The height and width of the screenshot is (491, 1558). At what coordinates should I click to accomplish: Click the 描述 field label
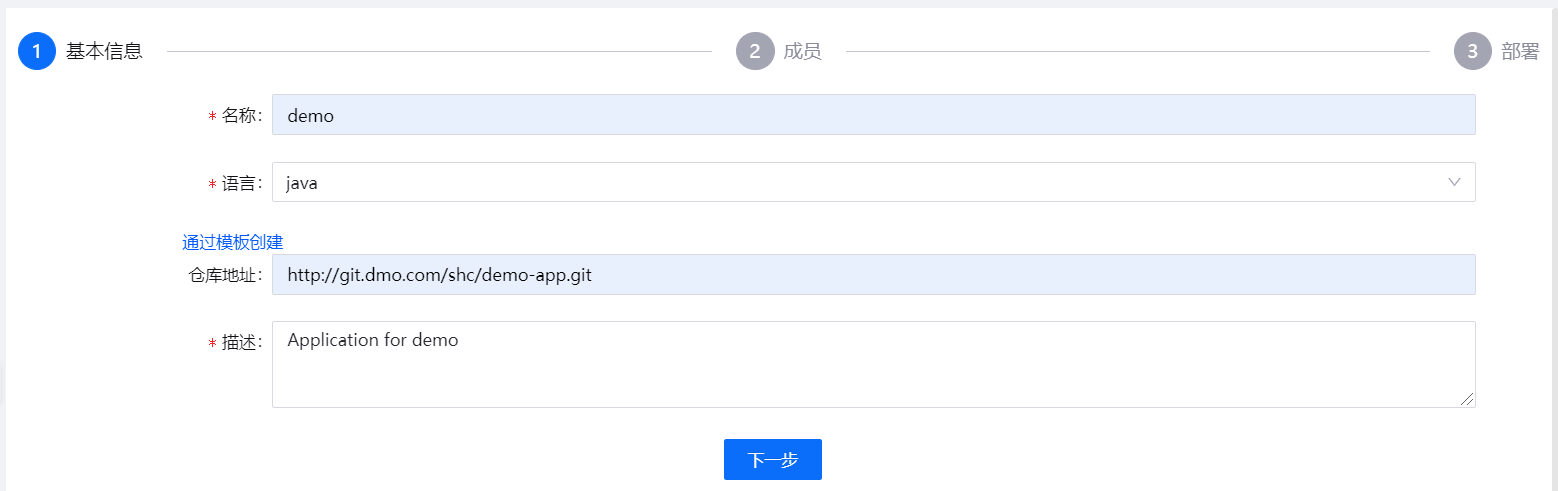point(240,343)
